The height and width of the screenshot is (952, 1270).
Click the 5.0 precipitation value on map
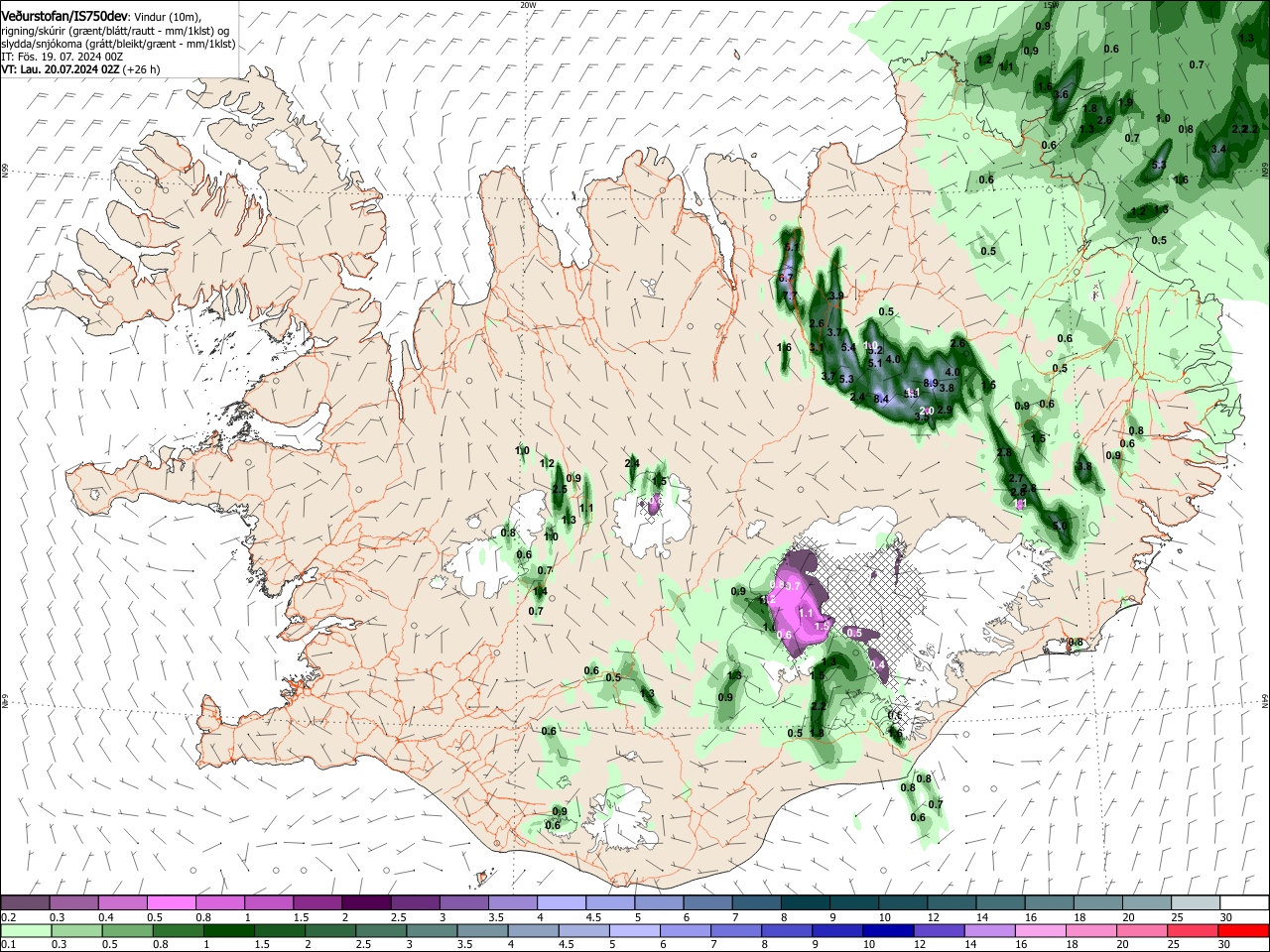pyautogui.click(x=1060, y=525)
